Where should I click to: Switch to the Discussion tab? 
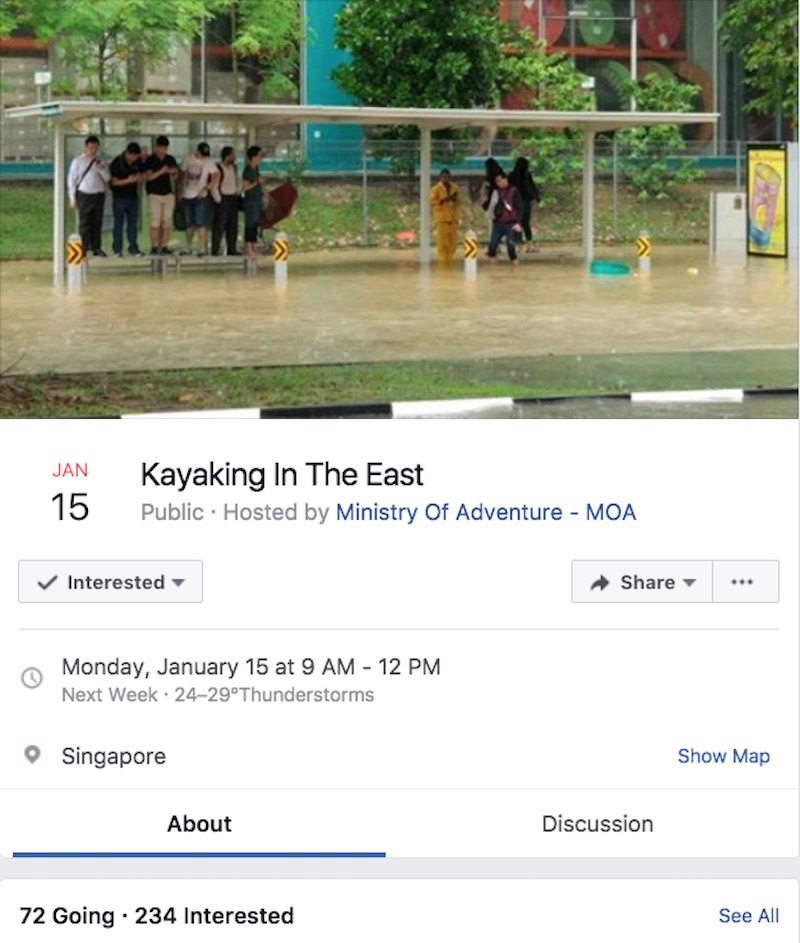point(597,824)
